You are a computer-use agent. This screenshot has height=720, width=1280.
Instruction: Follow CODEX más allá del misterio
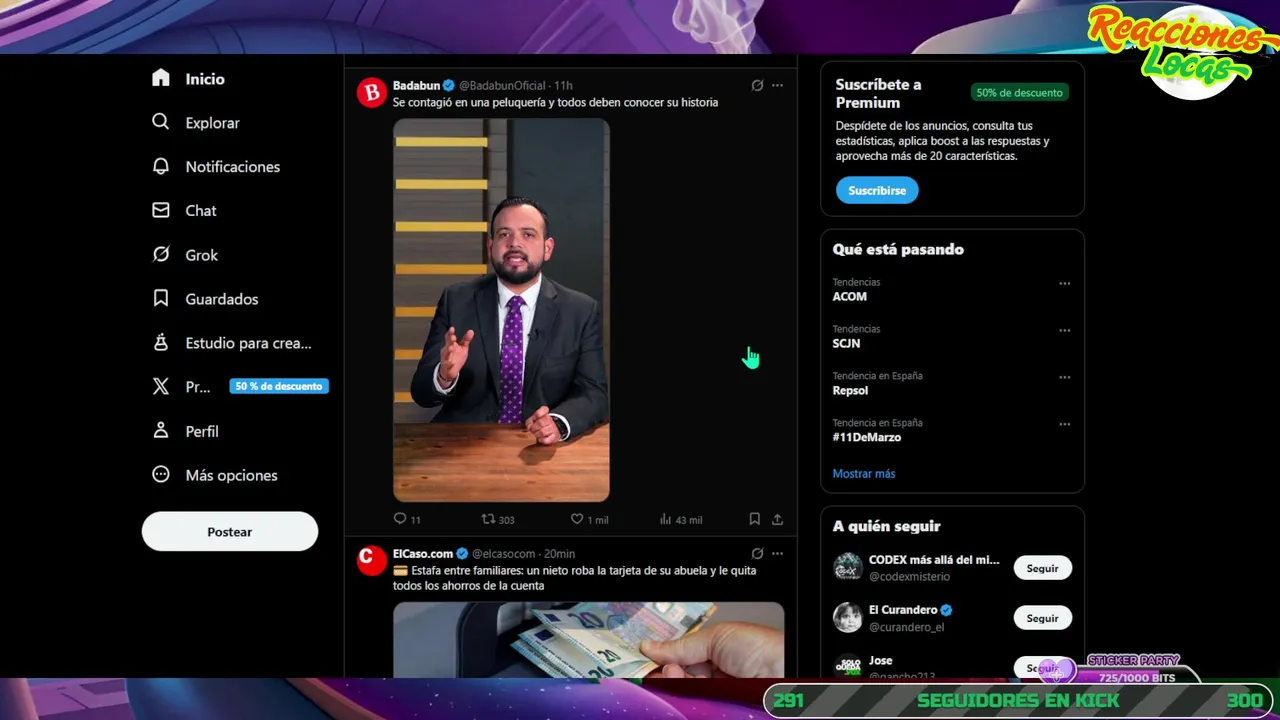click(x=1042, y=568)
